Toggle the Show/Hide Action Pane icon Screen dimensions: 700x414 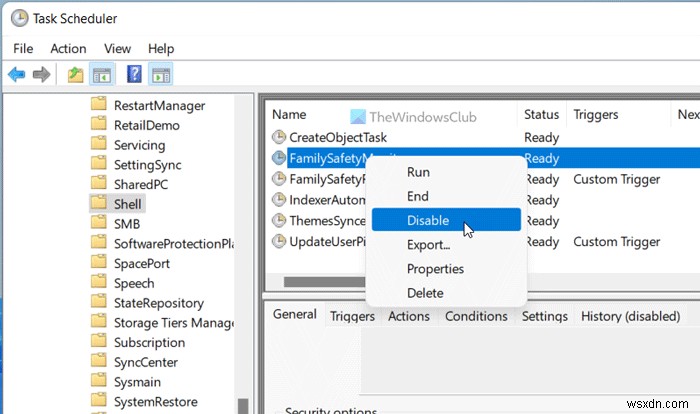pyautogui.click(x=161, y=74)
